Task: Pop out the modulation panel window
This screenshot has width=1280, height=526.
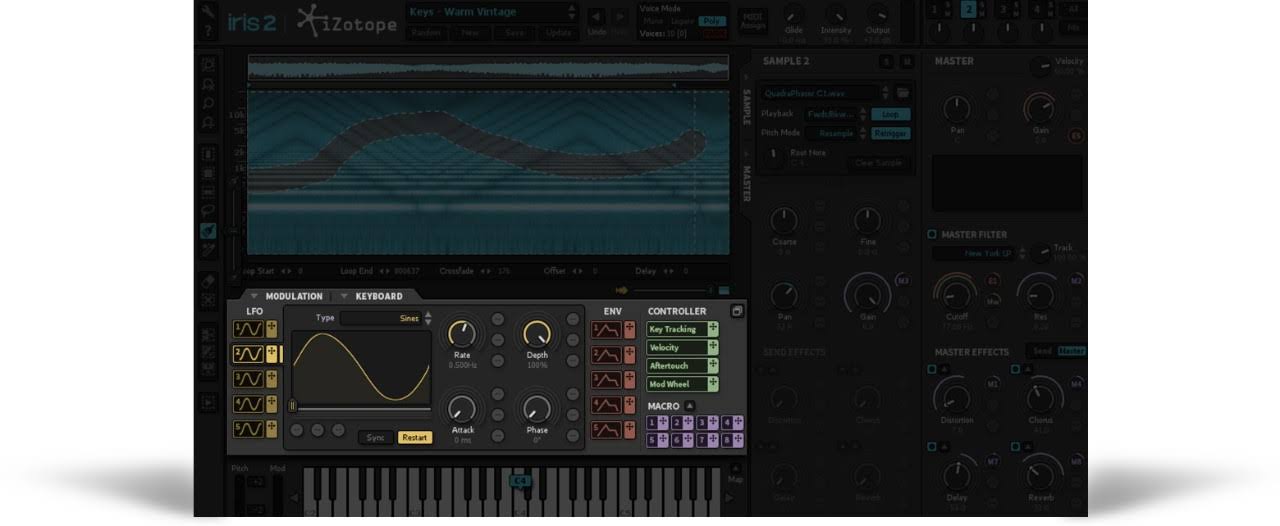Action: coord(737,311)
